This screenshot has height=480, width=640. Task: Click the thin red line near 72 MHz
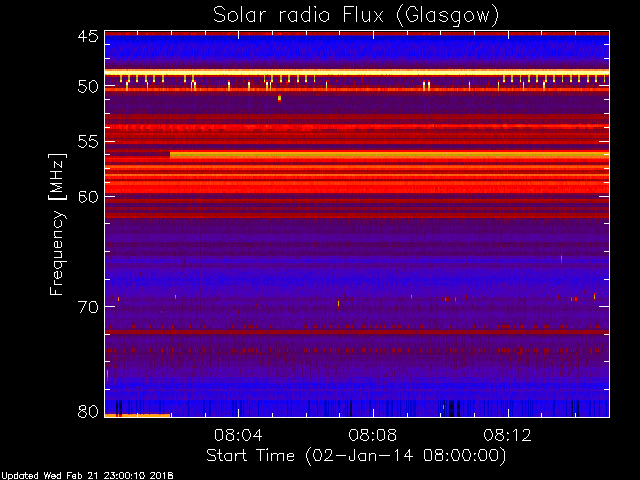click(x=357, y=332)
